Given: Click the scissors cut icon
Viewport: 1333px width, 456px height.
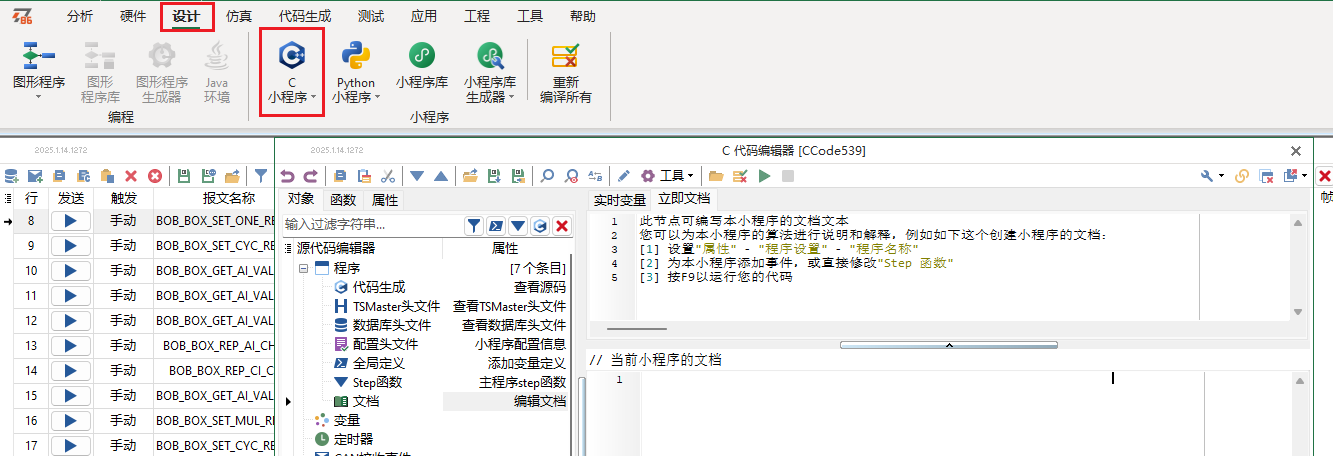Looking at the screenshot, I should pyautogui.click(x=389, y=176).
